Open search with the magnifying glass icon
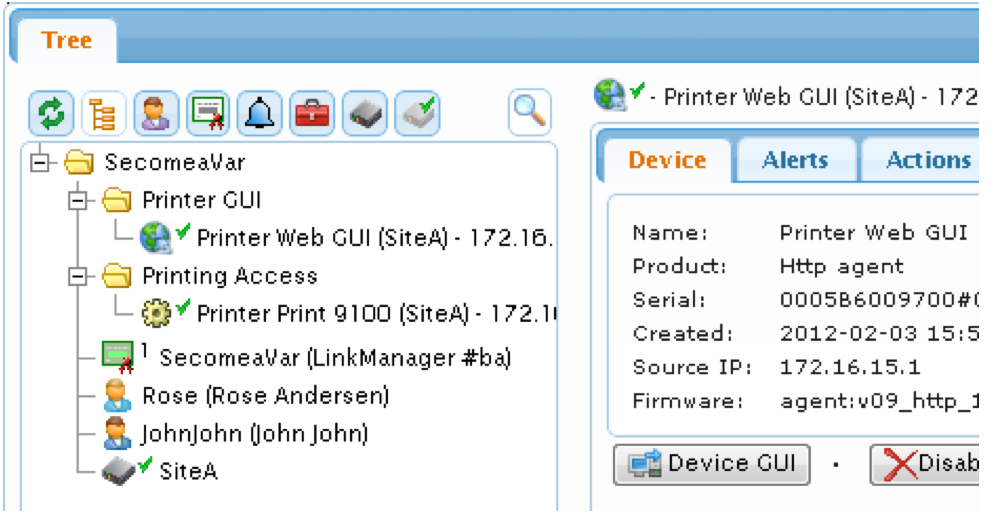Image resolution: width=991 pixels, height=512 pixels. pyautogui.click(x=530, y=113)
